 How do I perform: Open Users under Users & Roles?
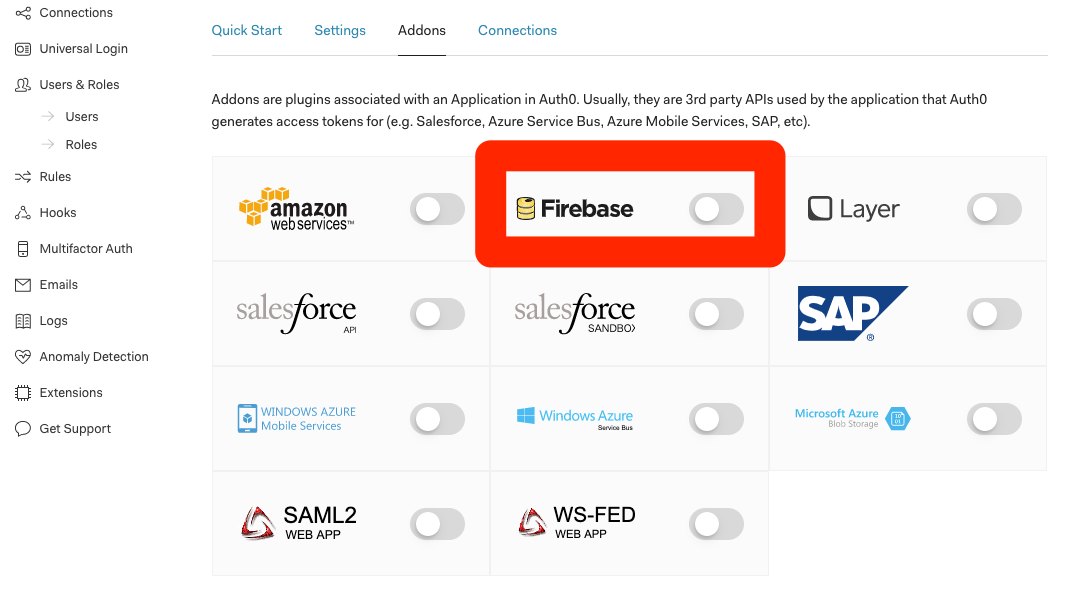click(x=82, y=117)
